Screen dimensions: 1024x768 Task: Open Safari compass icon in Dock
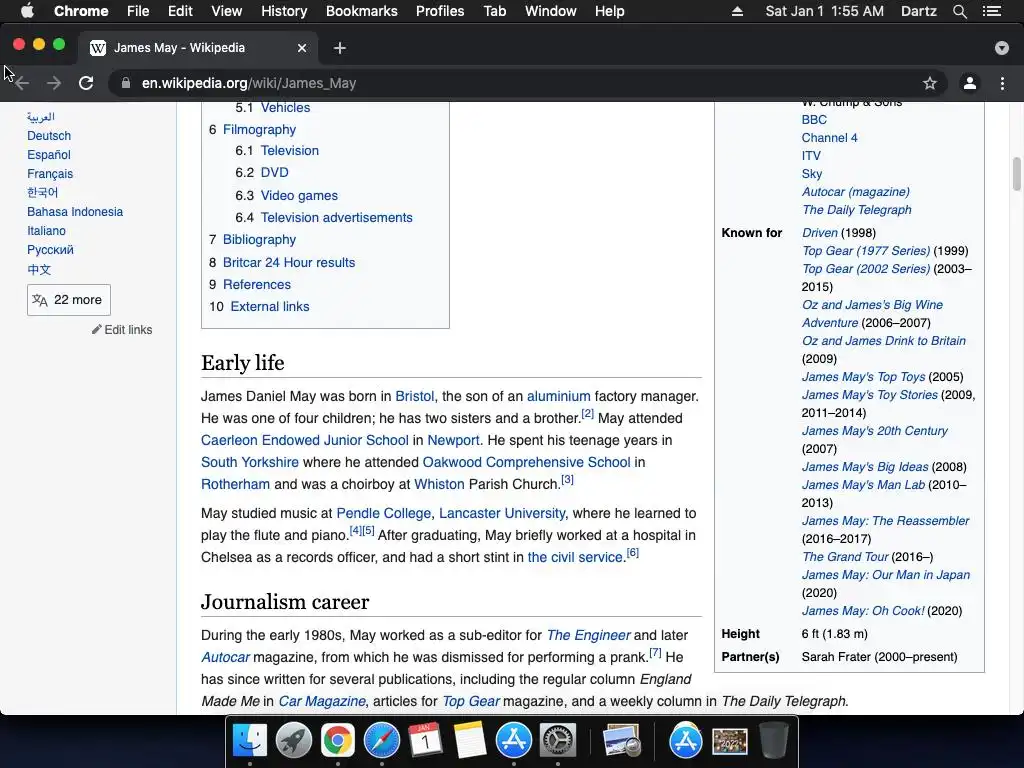point(381,740)
